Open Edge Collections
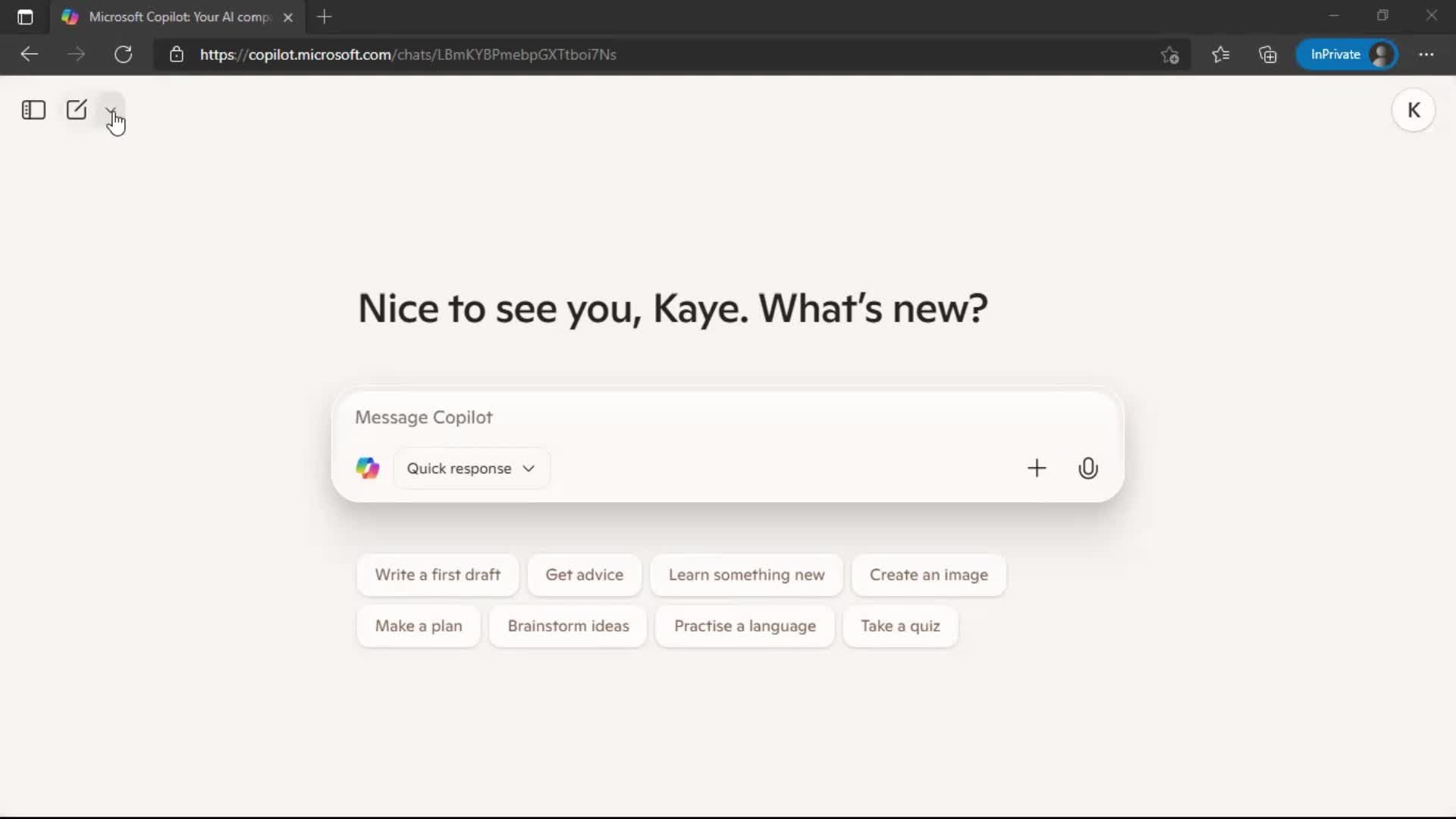 point(1268,54)
